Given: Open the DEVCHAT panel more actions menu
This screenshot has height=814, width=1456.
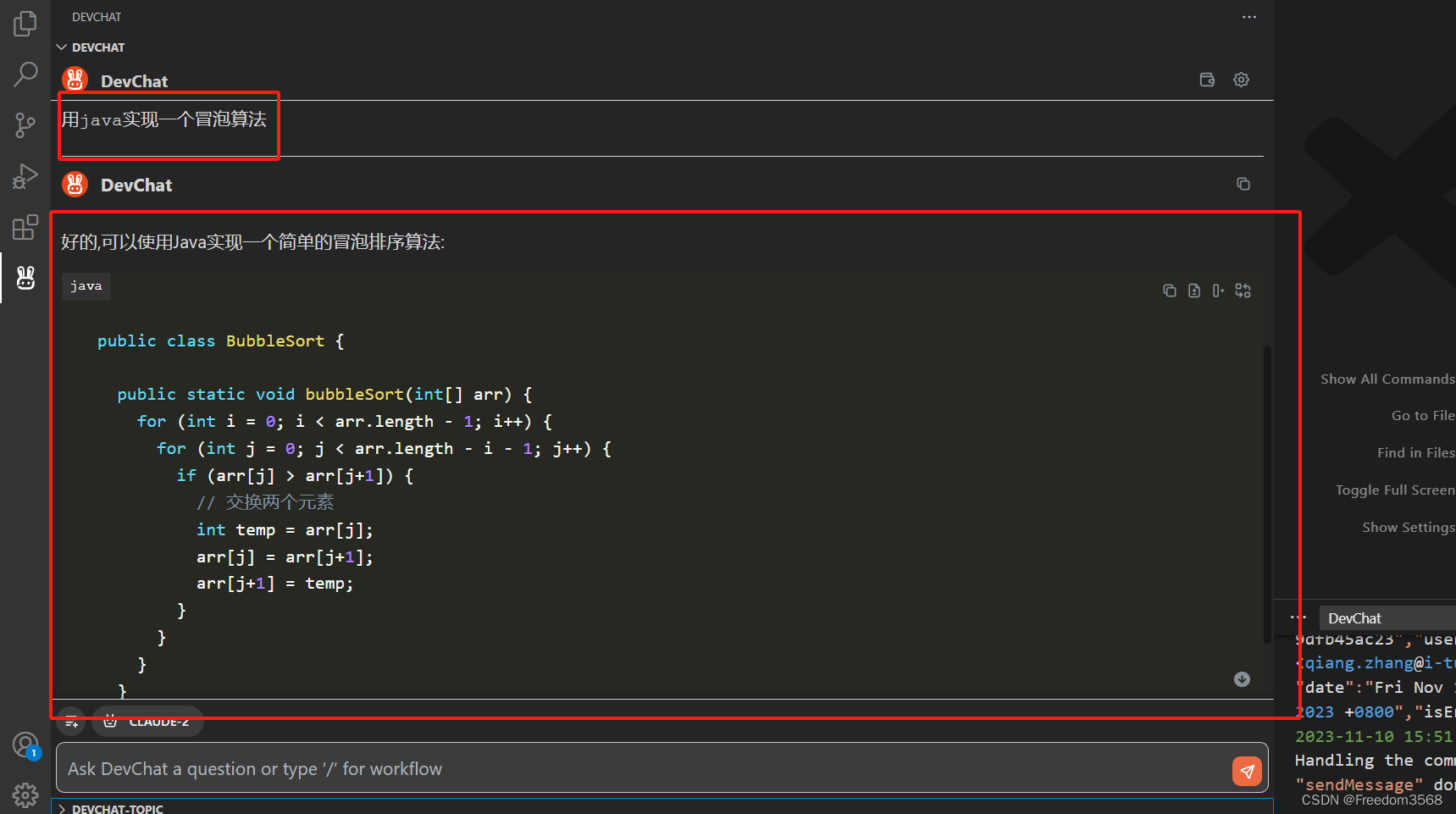Looking at the screenshot, I should [1249, 17].
